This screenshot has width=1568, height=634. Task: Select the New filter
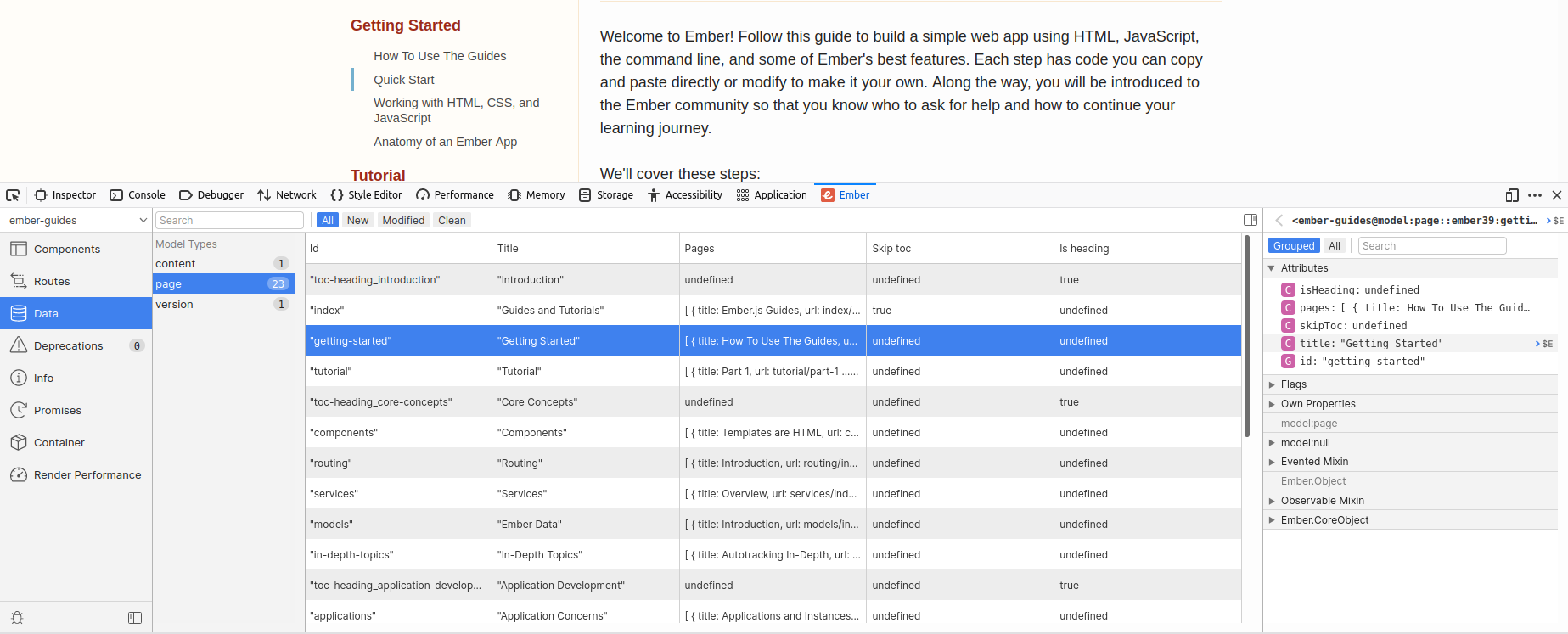(358, 221)
